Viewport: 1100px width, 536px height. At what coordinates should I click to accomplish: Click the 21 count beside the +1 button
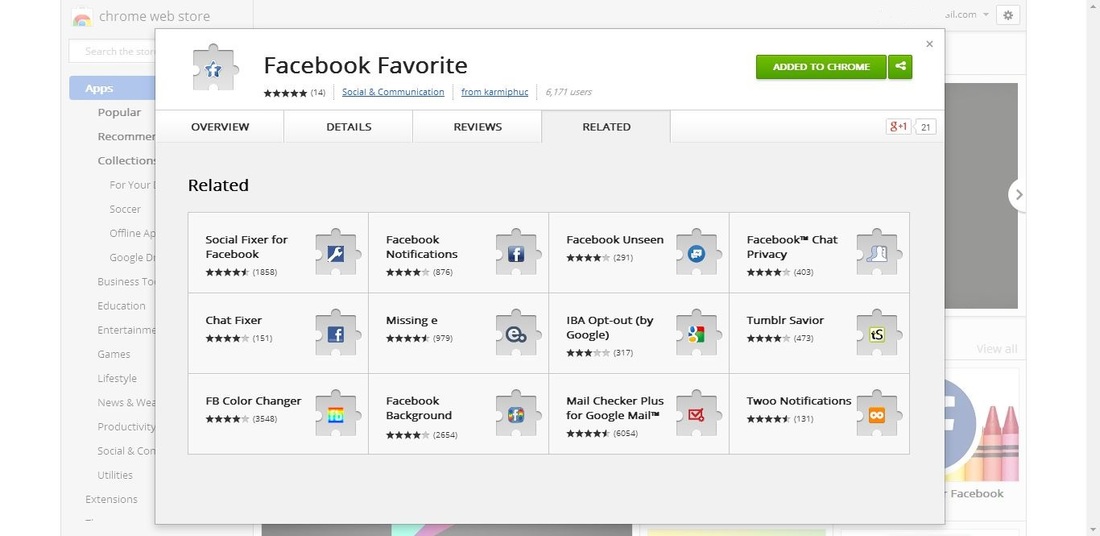[x=926, y=127]
